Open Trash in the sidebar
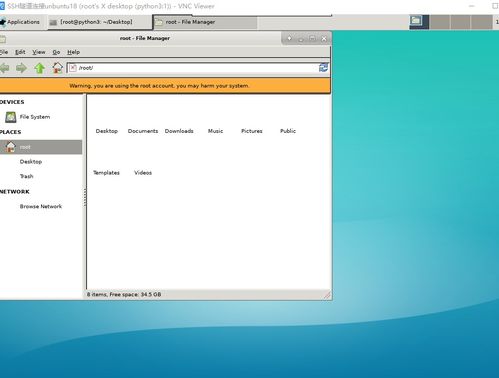The height and width of the screenshot is (378, 499). tap(26, 176)
